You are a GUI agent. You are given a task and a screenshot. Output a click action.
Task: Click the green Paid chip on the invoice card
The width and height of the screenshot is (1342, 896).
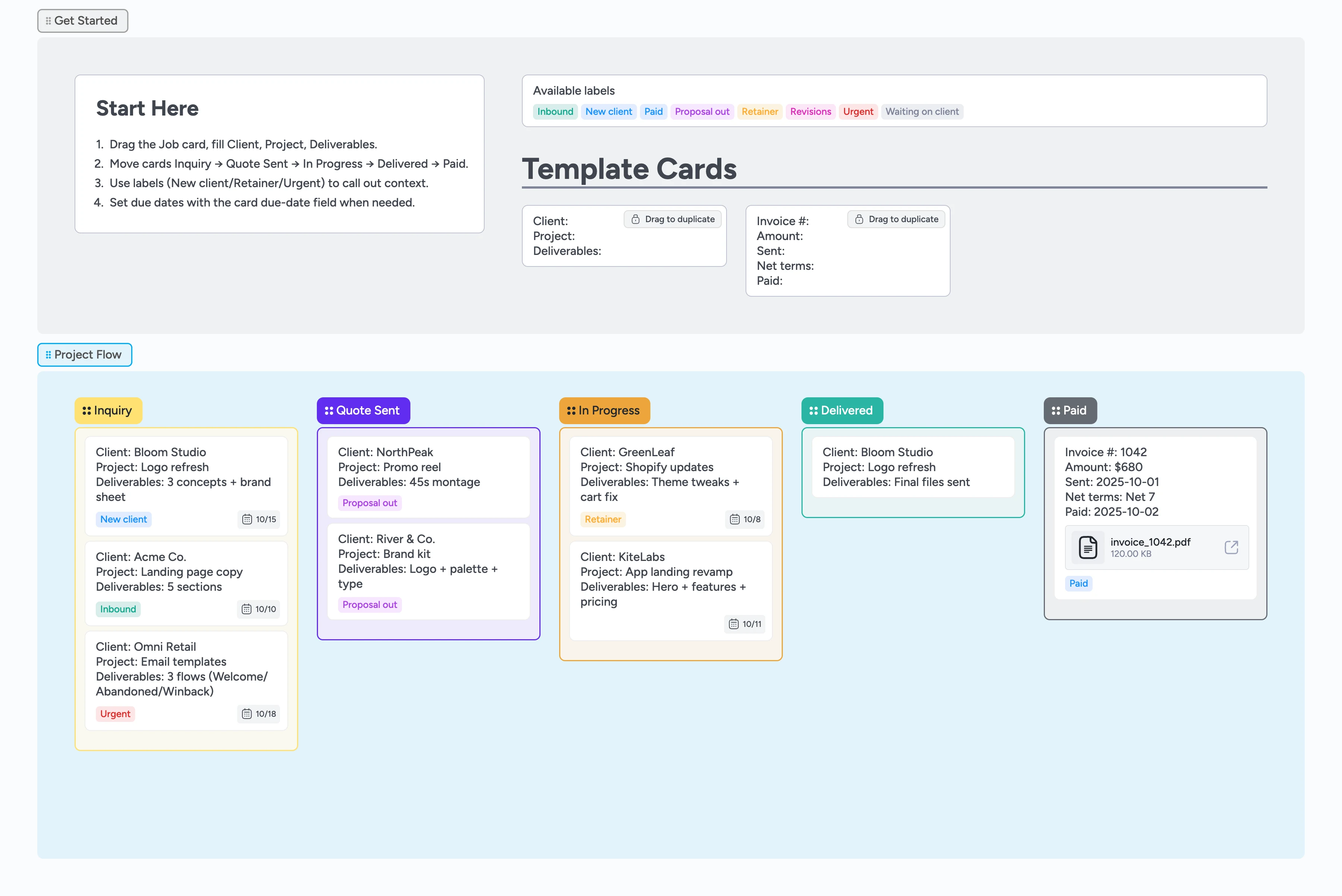[x=1078, y=583]
